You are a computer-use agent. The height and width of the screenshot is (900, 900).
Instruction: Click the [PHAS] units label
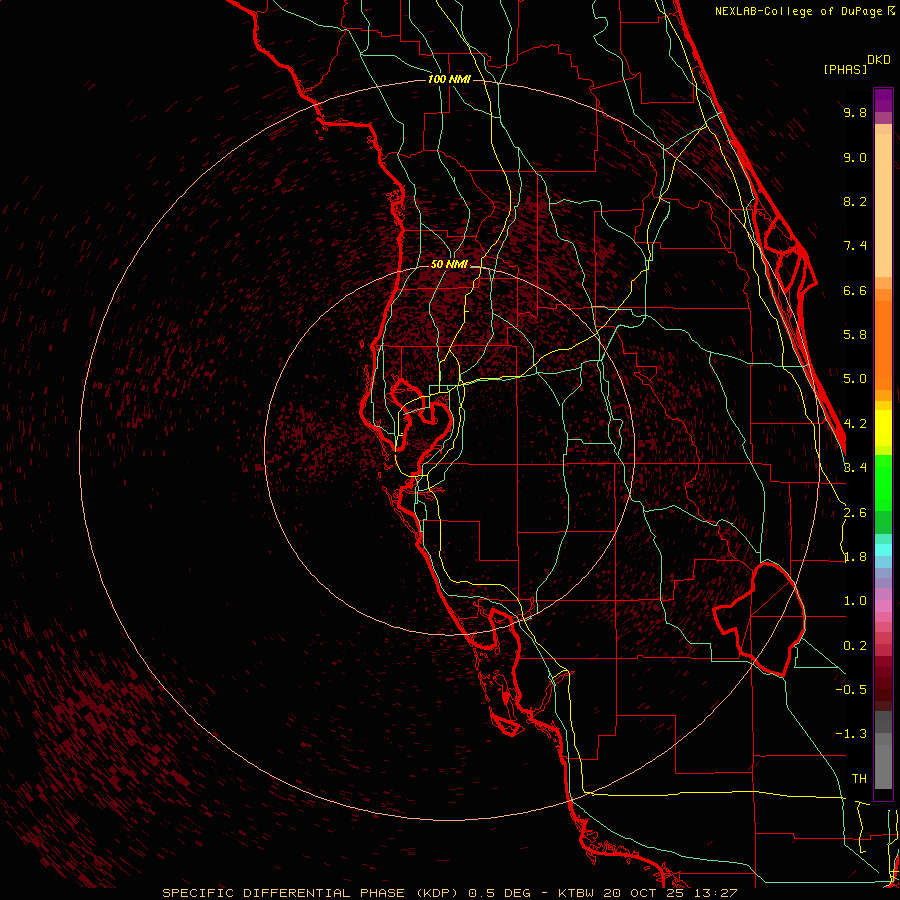tap(845, 69)
